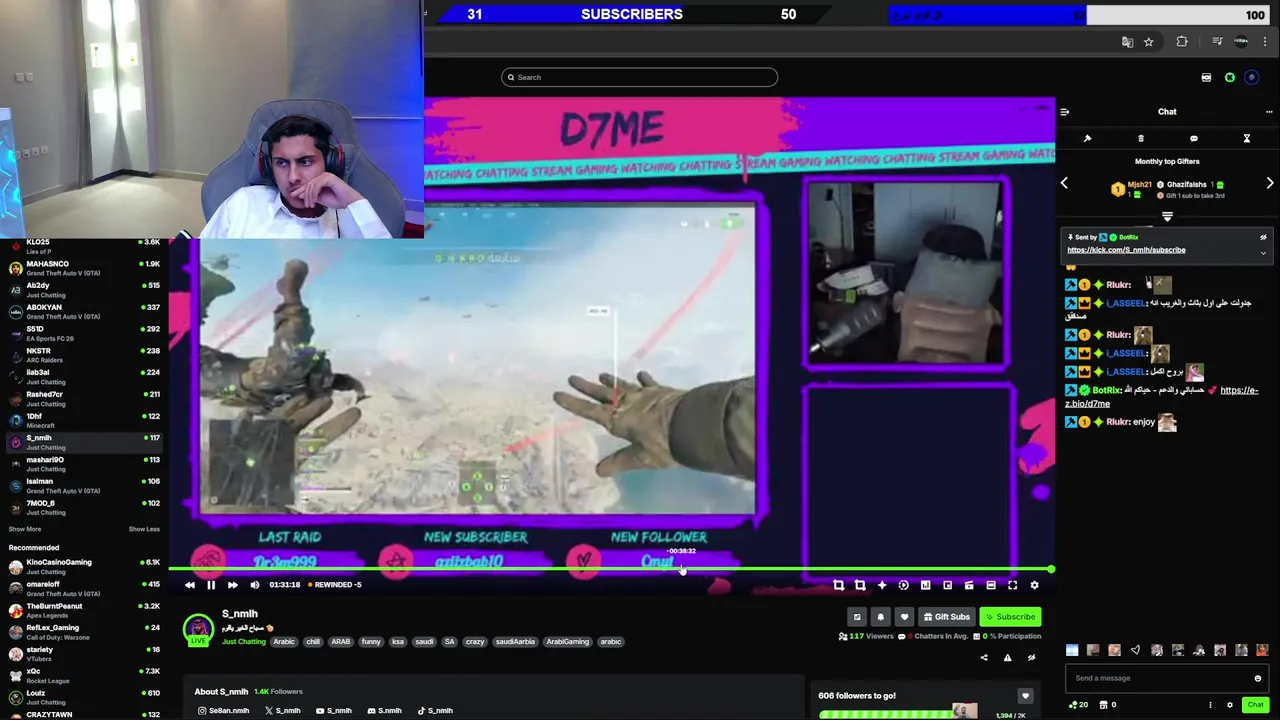The image size is (1280, 720).
Task: Click Show More in sidebar
Action: 25,529
